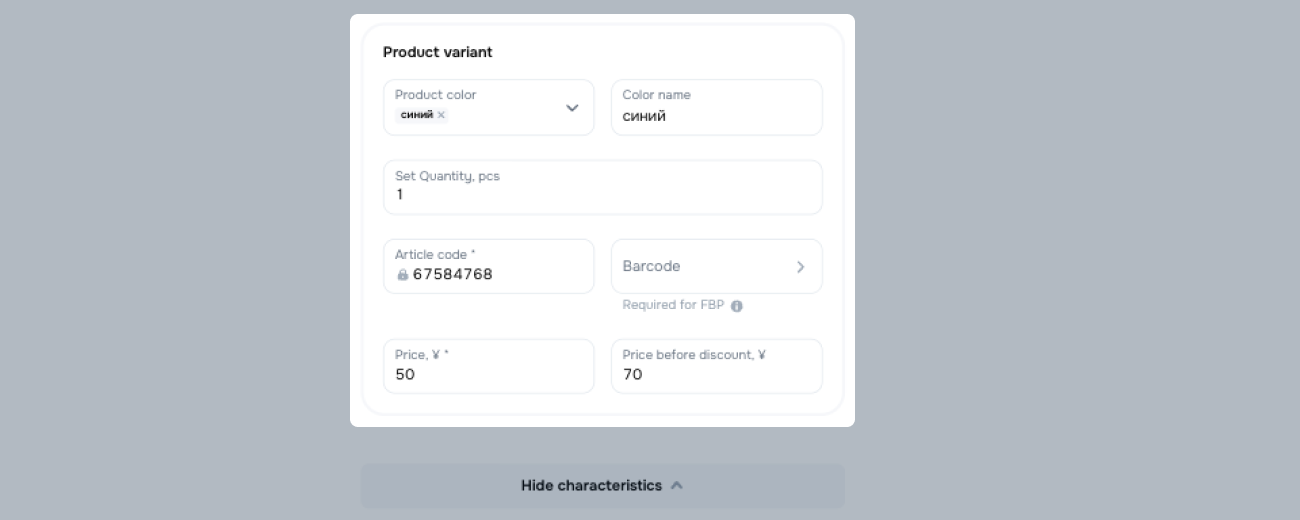Viewport: 1300px width, 520px height.
Task: Click the Set Quantity, pcs label
Action: pyautogui.click(x=447, y=176)
